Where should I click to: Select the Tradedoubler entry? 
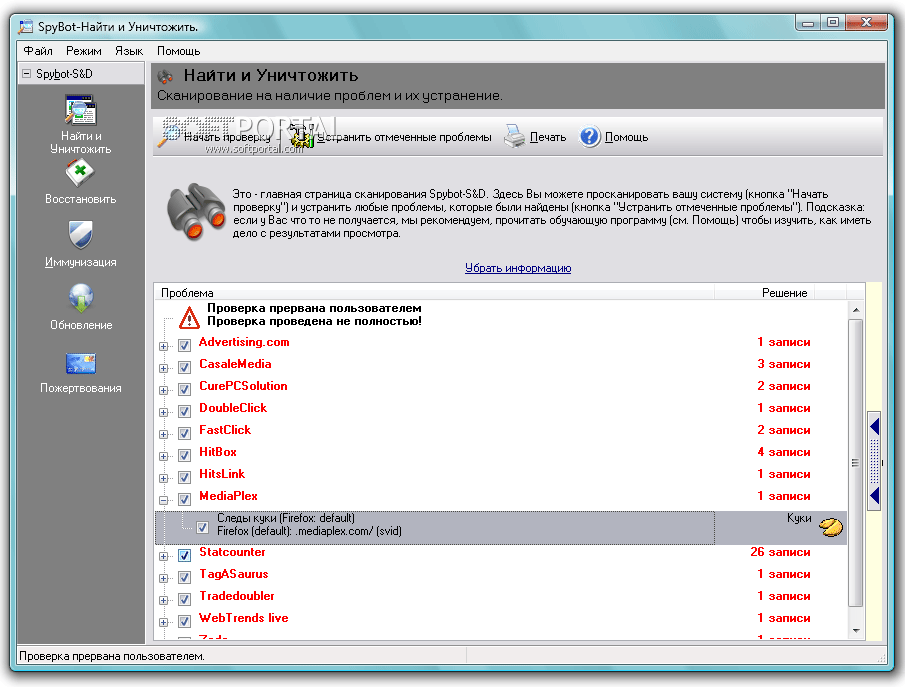tap(237, 596)
